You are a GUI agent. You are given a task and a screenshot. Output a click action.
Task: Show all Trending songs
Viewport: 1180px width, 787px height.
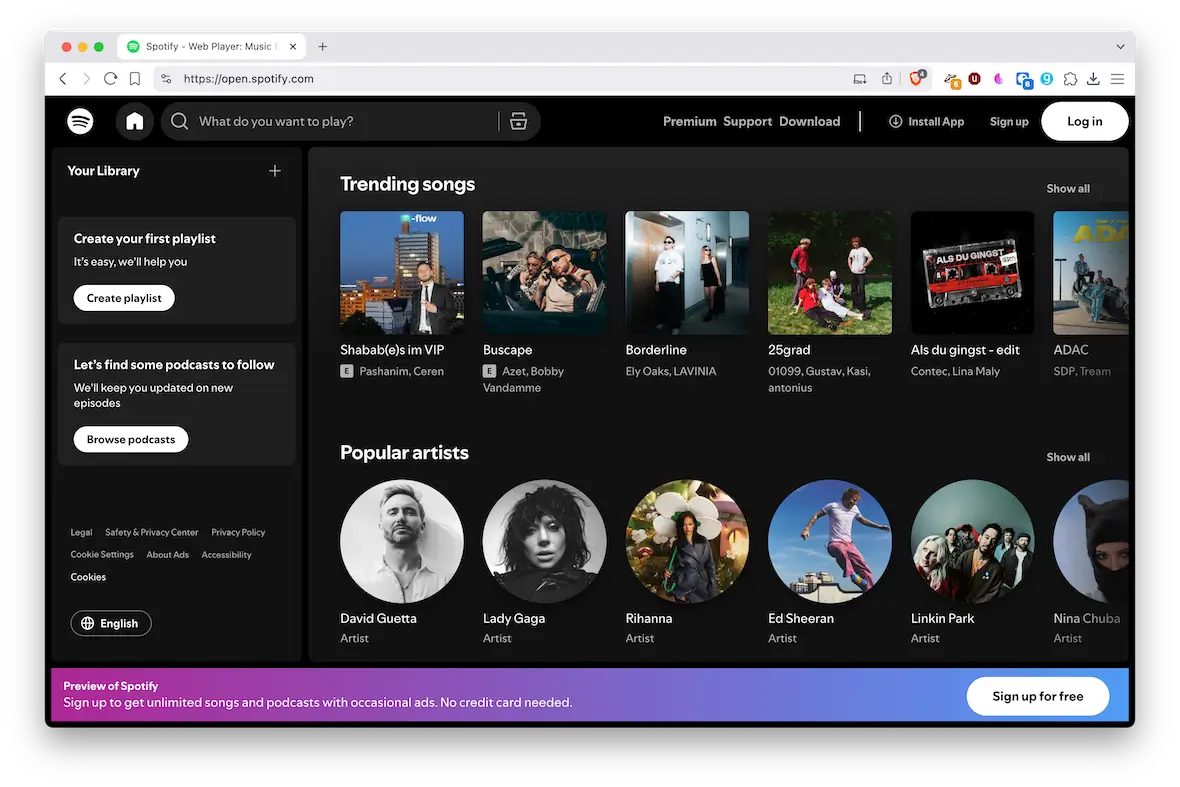[x=1068, y=189]
